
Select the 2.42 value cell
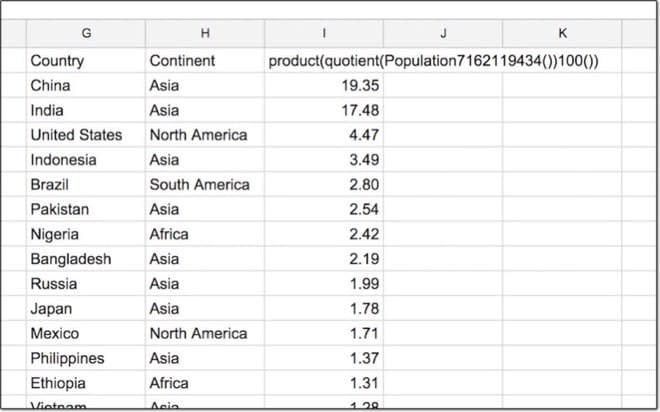[324, 234]
